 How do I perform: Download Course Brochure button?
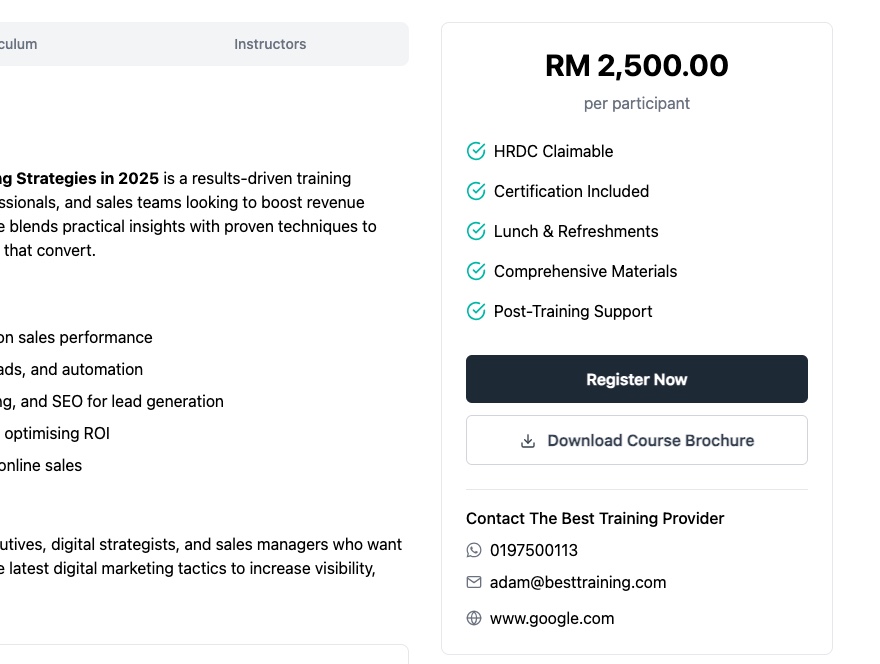(636, 440)
